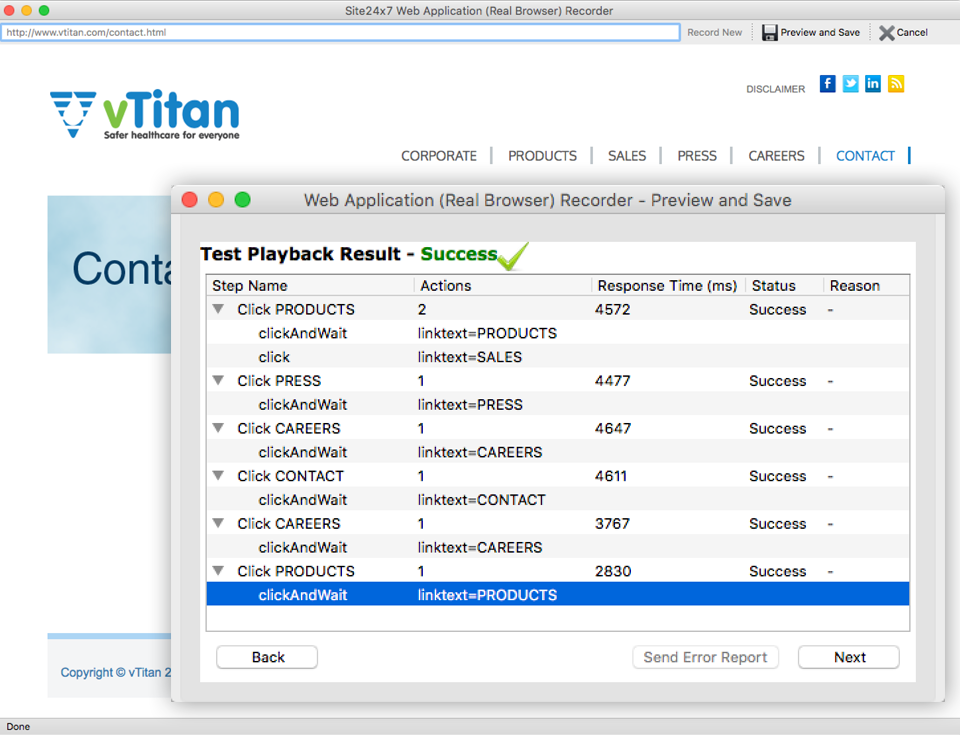Image resolution: width=960 pixels, height=735 pixels.
Task: Click the Status column header
Action: (x=784, y=286)
